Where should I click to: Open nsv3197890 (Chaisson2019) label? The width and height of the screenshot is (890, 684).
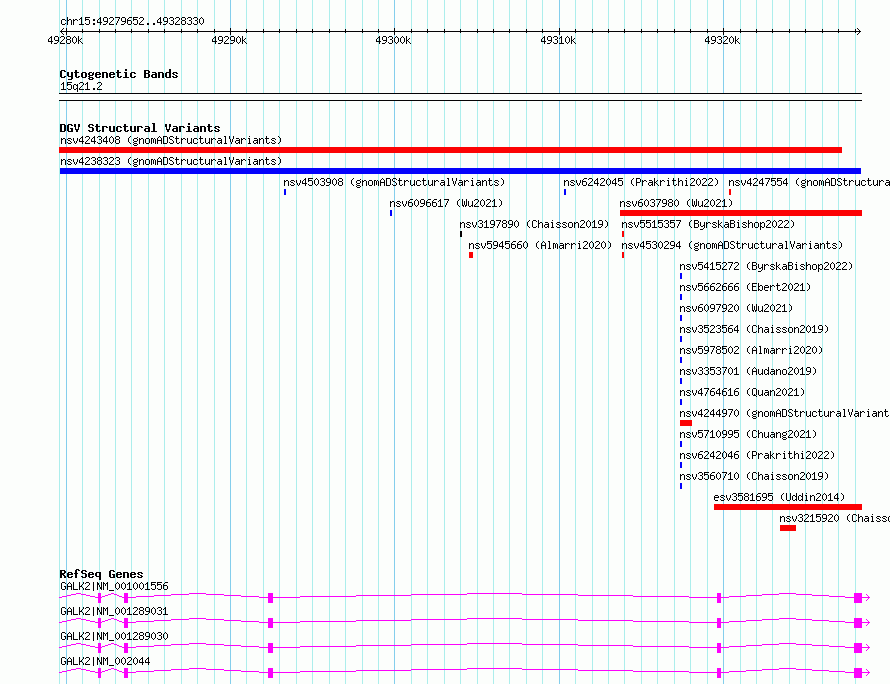click(534, 224)
